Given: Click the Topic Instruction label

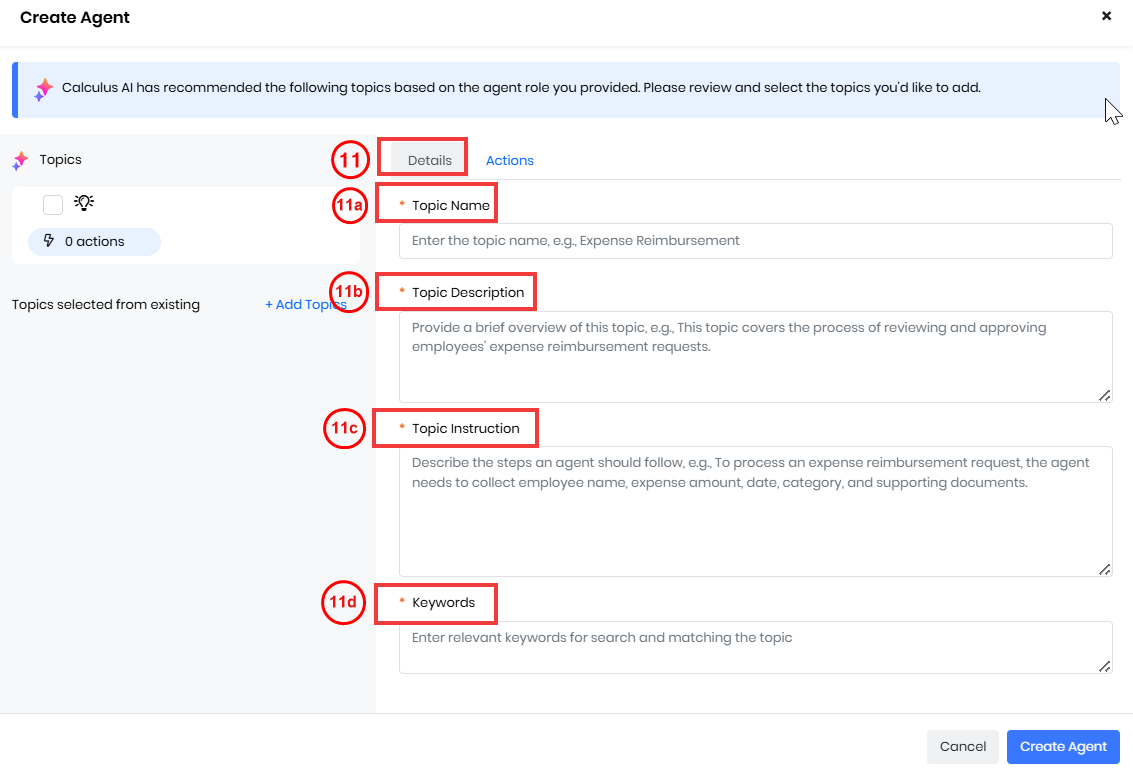Looking at the screenshot, I should 465,428.
